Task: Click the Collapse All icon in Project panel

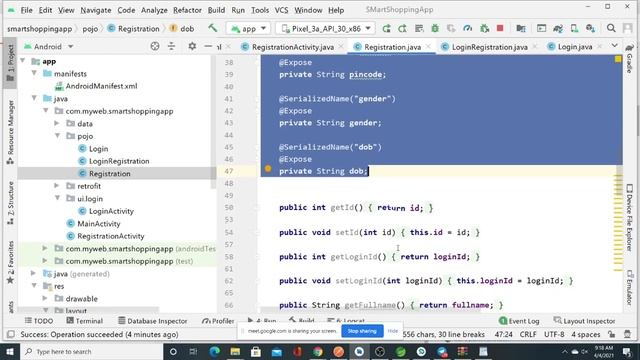Action: [171, 47]
